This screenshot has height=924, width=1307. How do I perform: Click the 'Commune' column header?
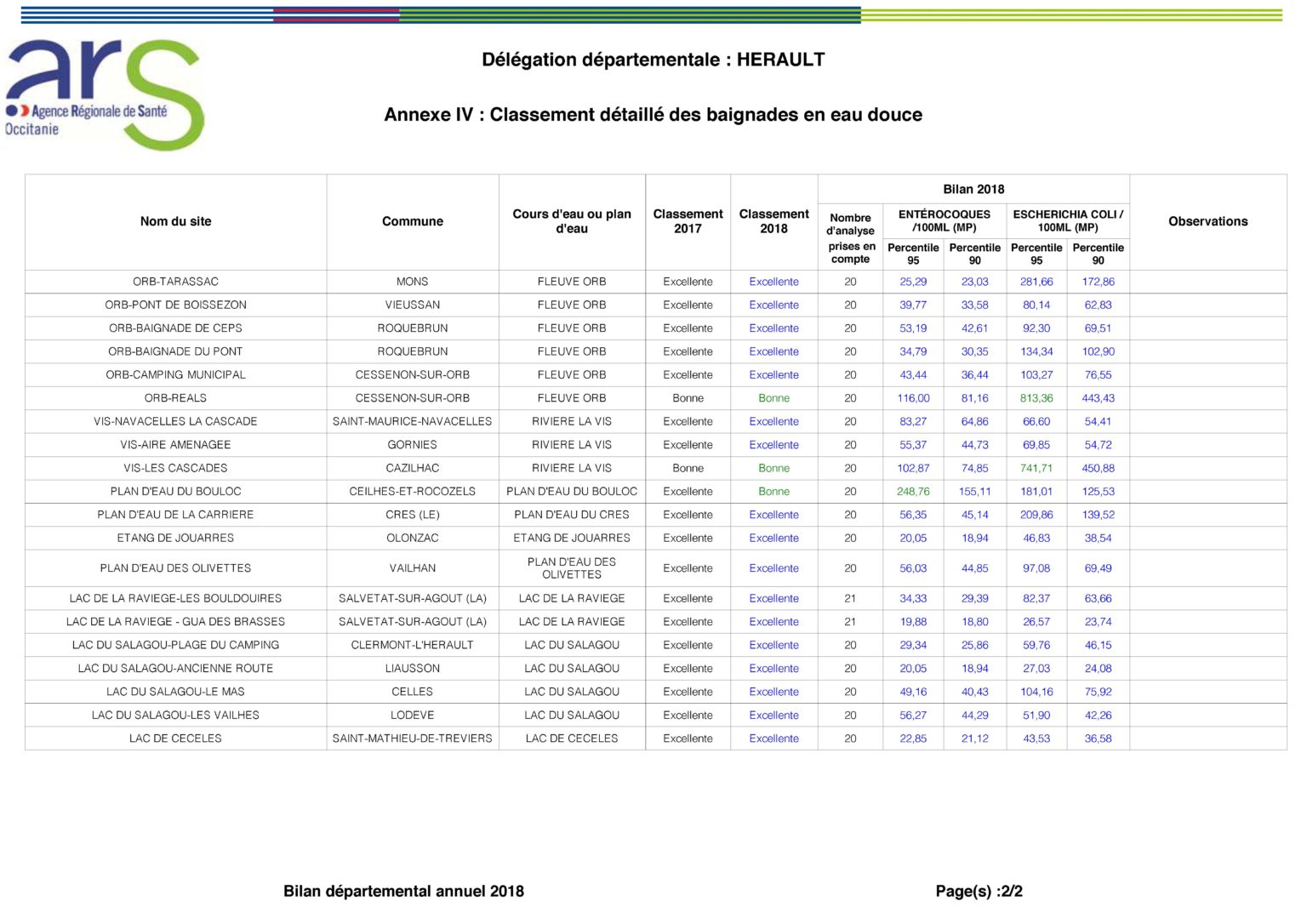413,221
